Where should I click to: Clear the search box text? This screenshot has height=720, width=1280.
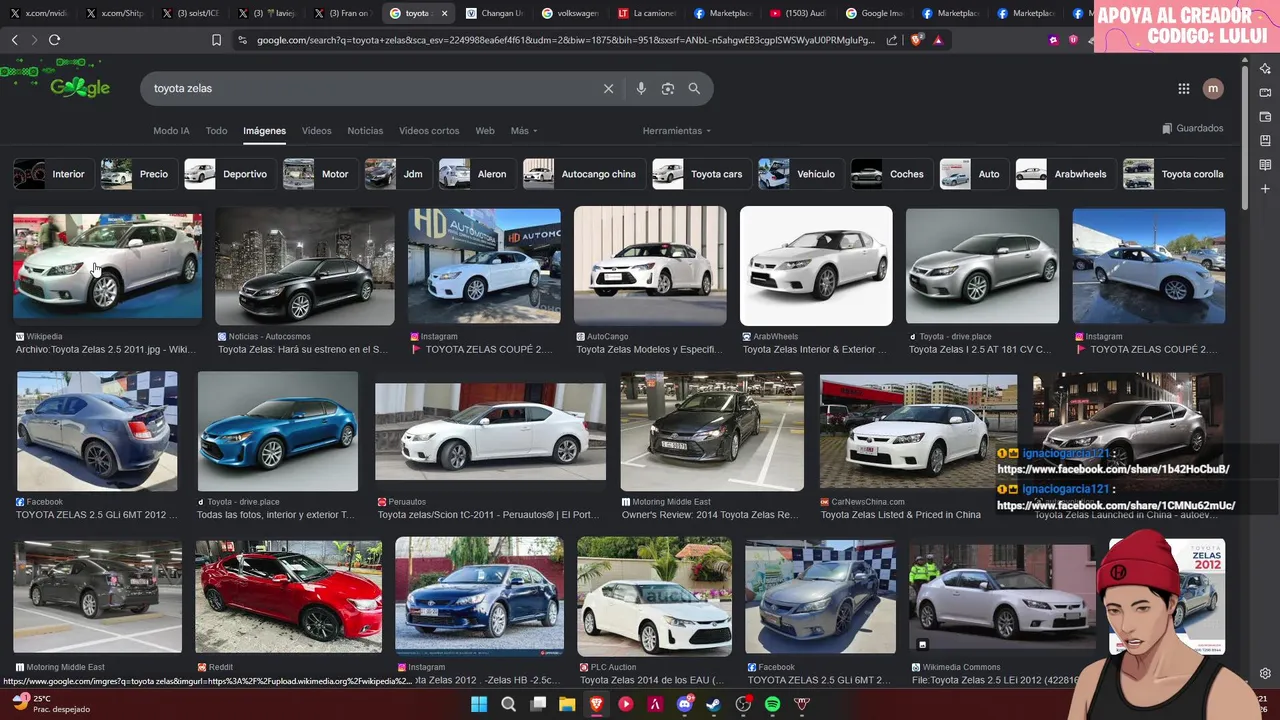pos(608,88)
